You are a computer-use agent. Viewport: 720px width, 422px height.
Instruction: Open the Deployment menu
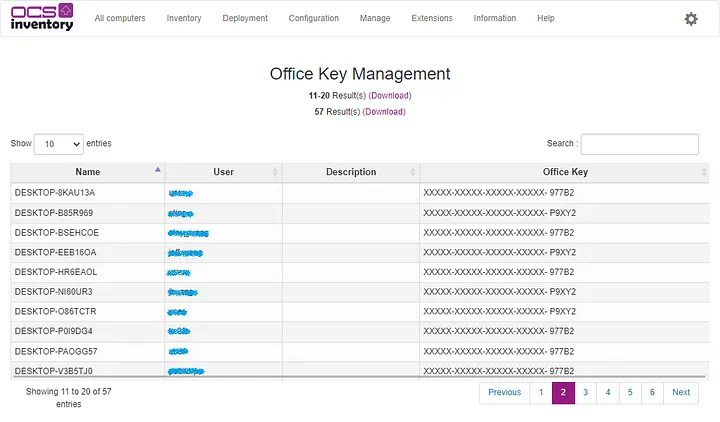click(x=245, y=18)
